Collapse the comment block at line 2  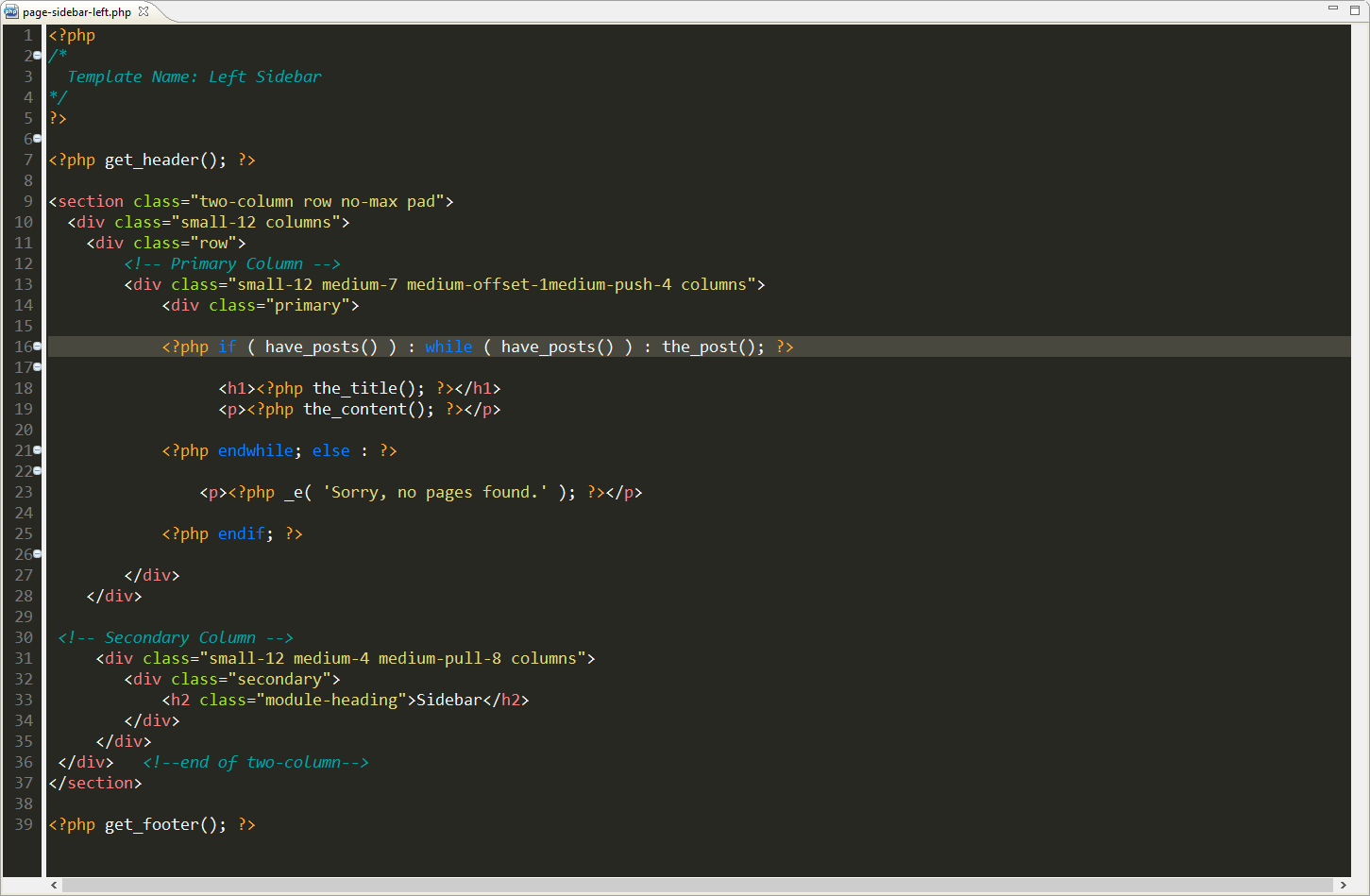pyautogui.click(x=38, y=56)
